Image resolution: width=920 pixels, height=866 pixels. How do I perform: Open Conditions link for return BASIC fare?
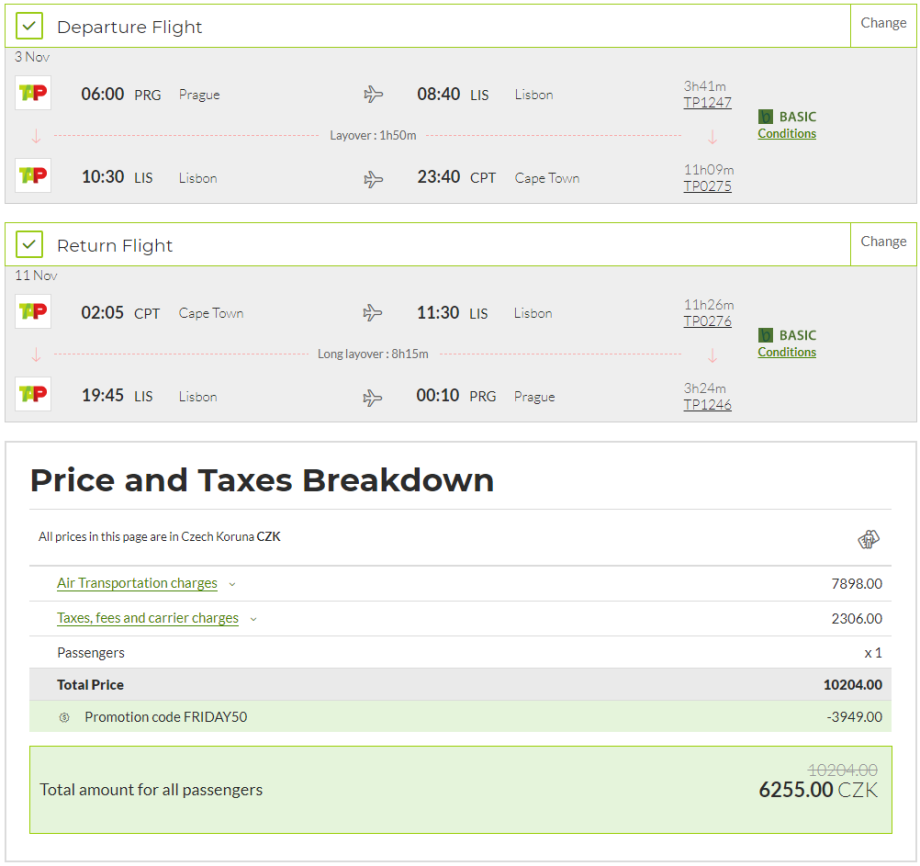pyautogui.click(x=786, y=352)
